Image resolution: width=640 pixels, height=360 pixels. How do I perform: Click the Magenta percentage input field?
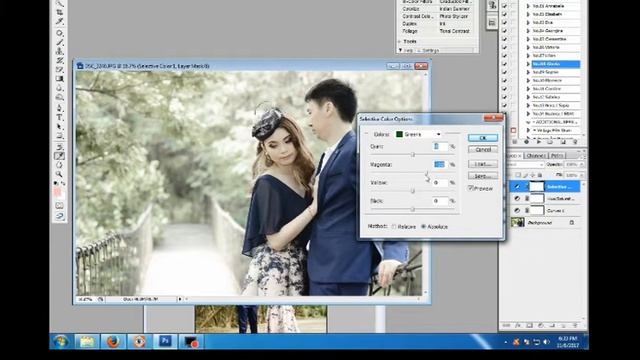[x=440, y=164]
